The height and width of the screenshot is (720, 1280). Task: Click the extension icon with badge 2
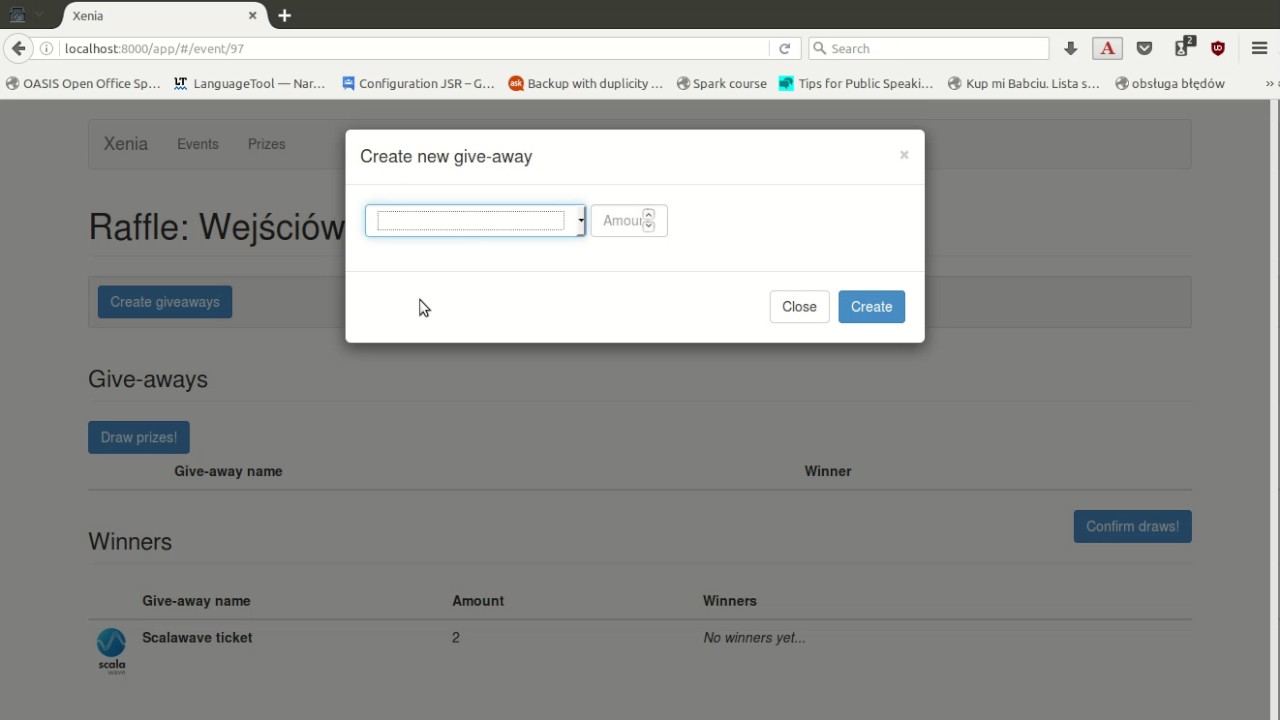1184,47
